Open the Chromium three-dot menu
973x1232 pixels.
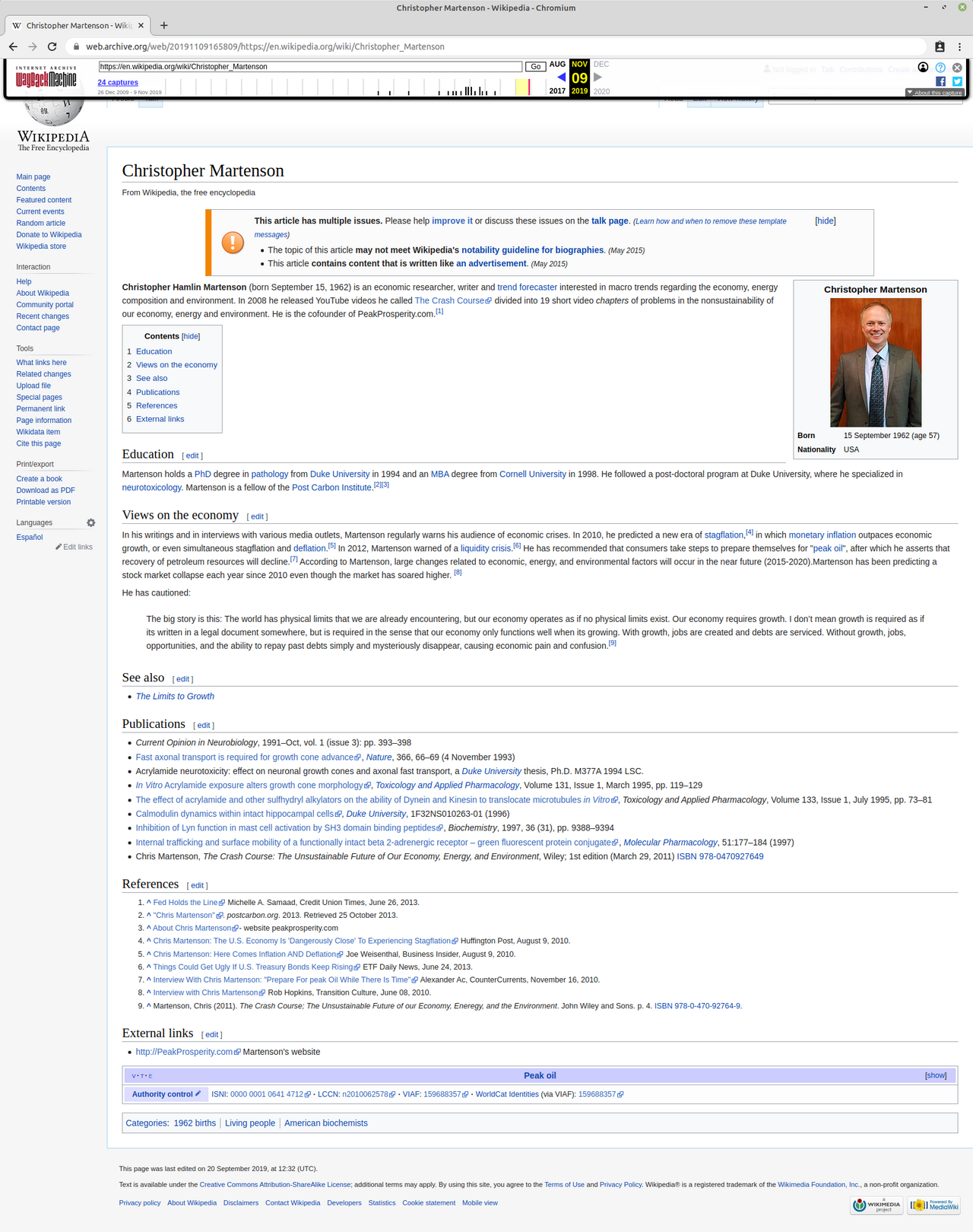[960, 46]
